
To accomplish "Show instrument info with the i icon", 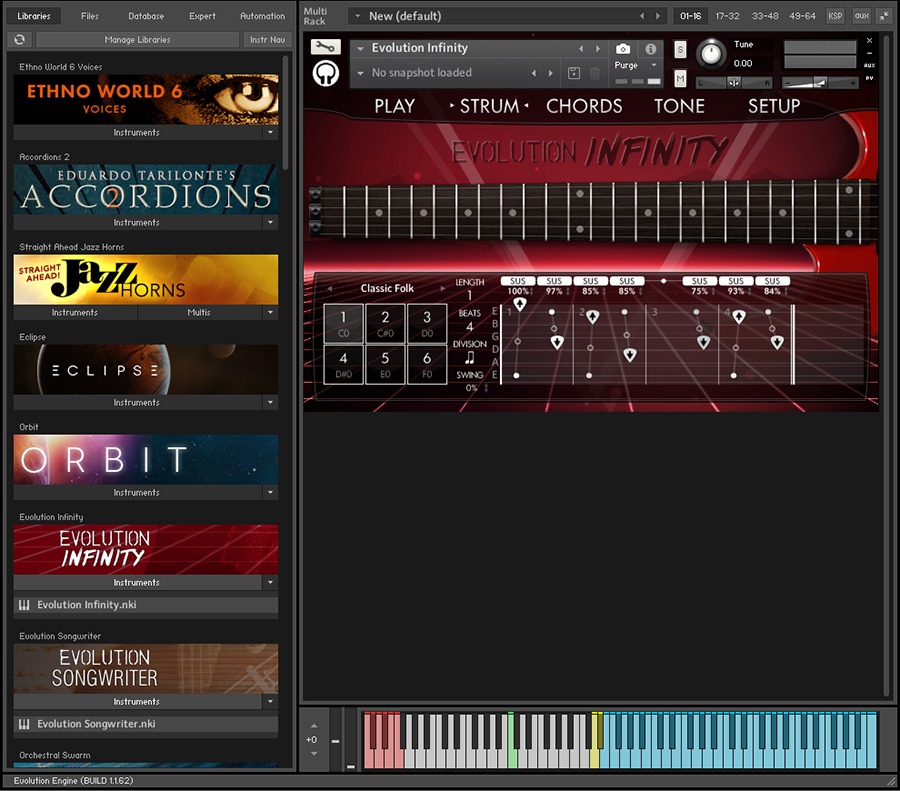I will tap(650, 49).
